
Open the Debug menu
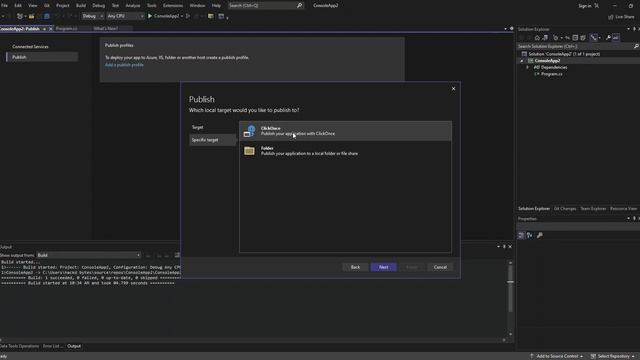point(98,6)
